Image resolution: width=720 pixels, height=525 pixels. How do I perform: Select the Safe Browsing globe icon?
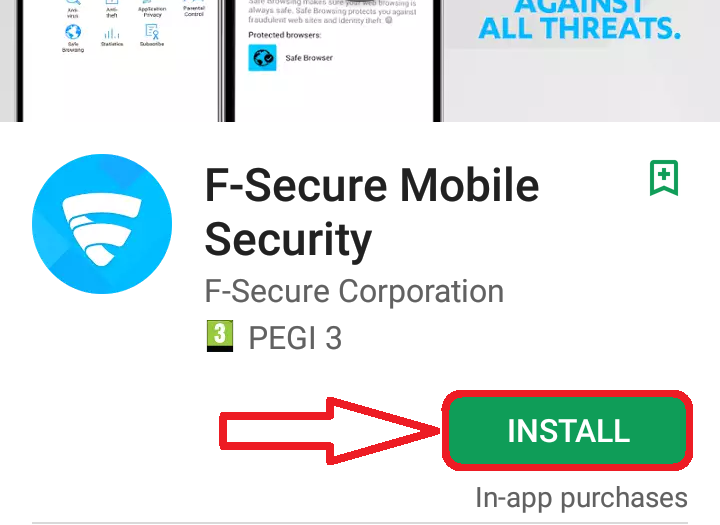point(73,32)
